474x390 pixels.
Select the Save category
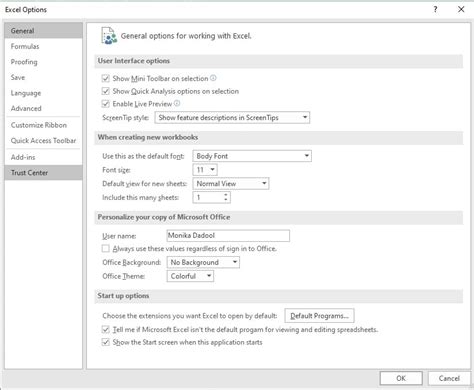point(43,77)
